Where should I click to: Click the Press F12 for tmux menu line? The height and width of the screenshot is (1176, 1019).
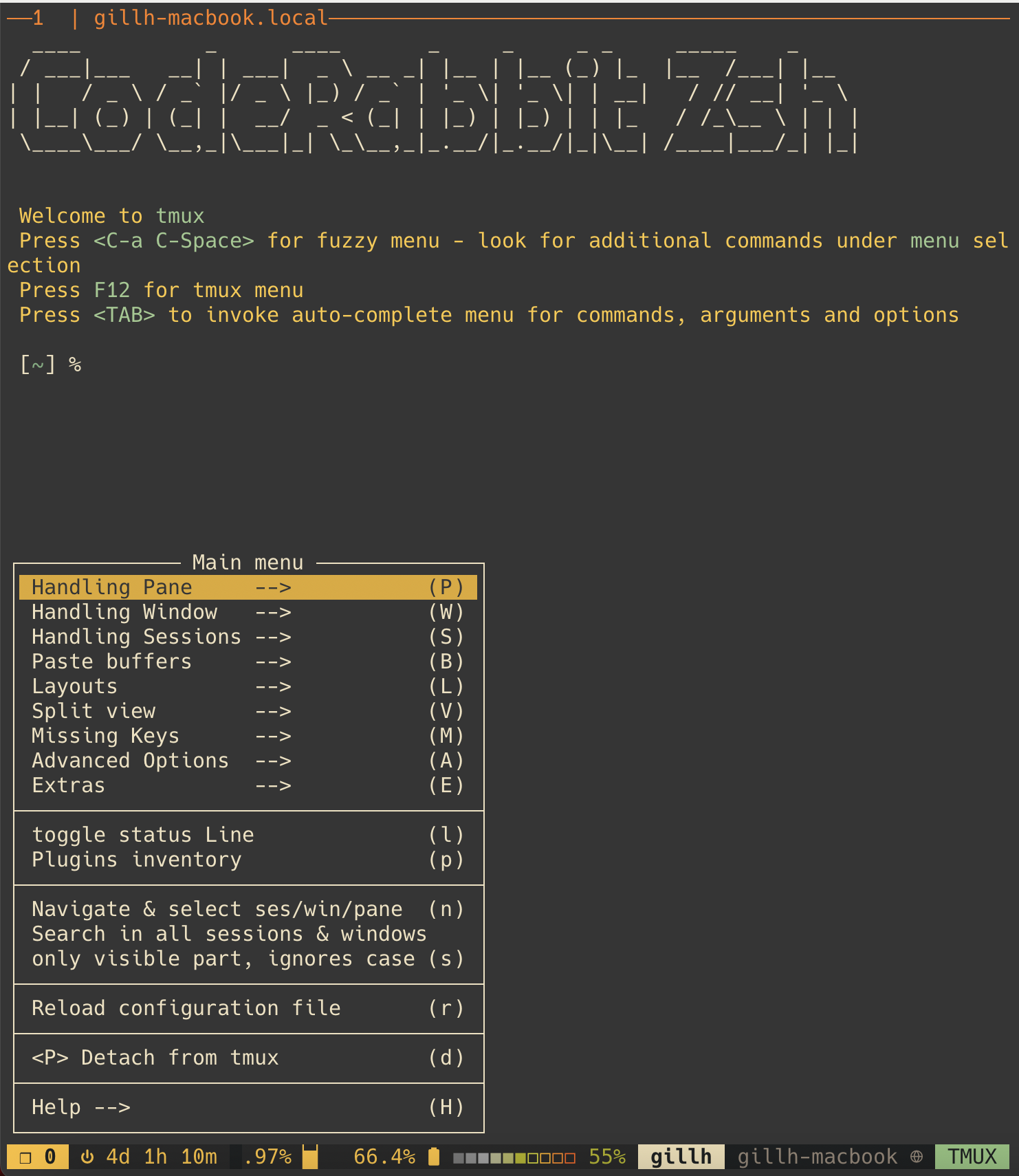point(162,290)
